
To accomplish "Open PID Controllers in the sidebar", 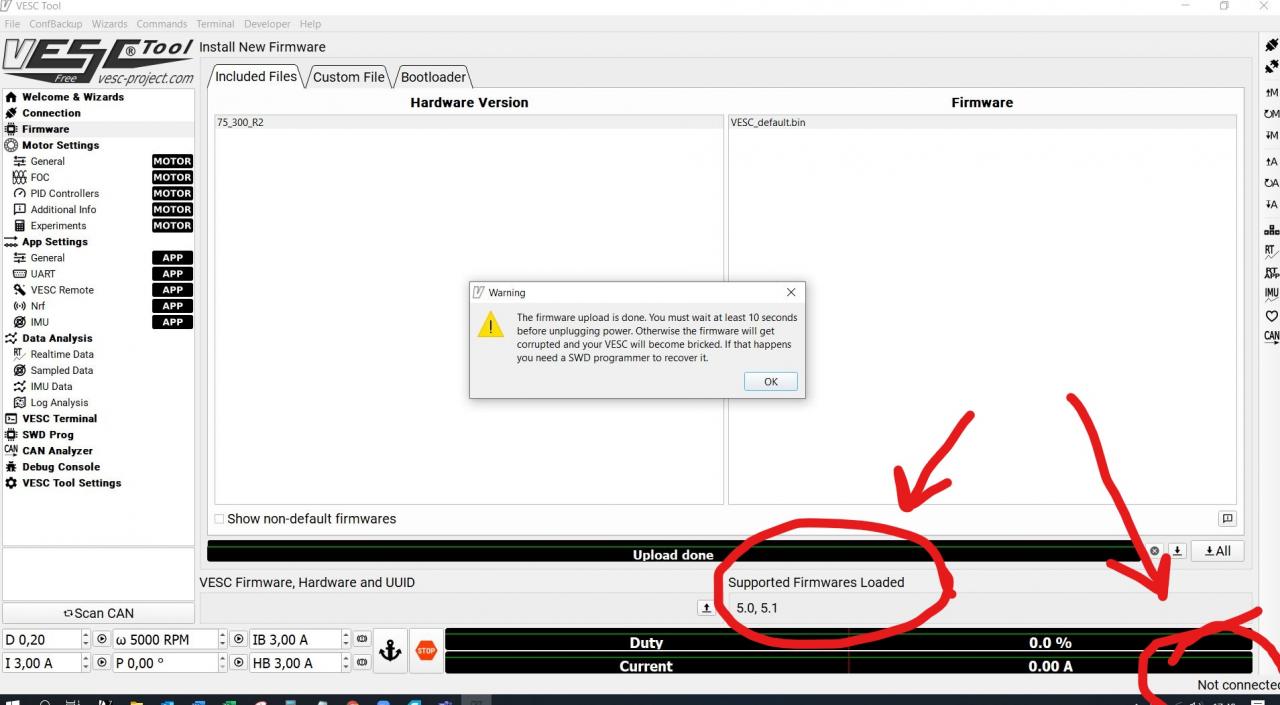I will click(x=65, y=193).
